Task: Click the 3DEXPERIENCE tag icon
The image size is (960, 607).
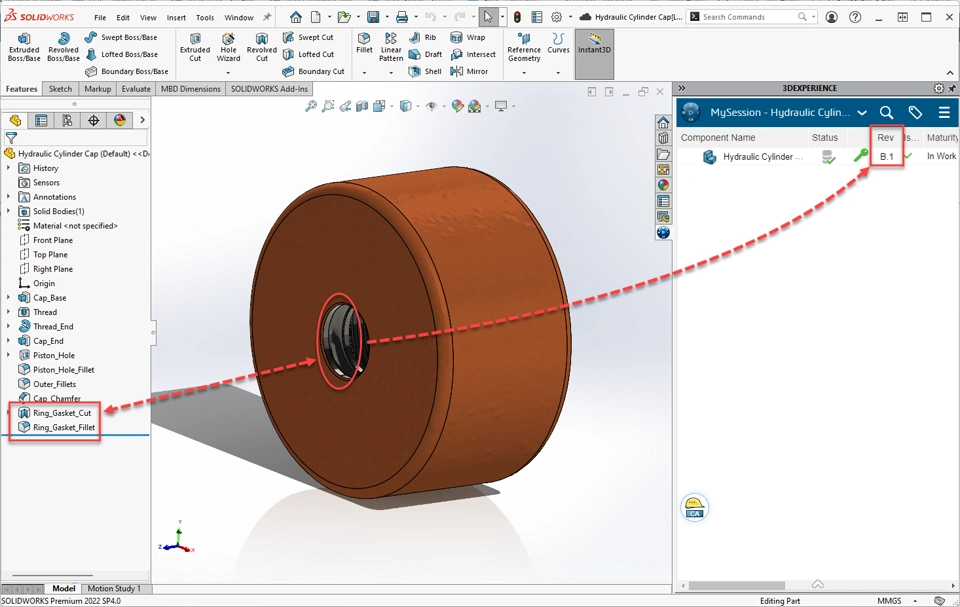Action: pos(915,113)
